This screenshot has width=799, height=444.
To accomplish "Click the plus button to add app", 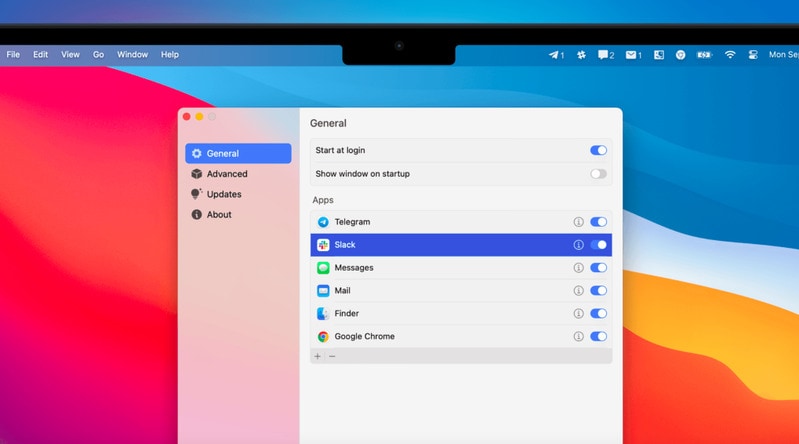I will coord(318,356).
